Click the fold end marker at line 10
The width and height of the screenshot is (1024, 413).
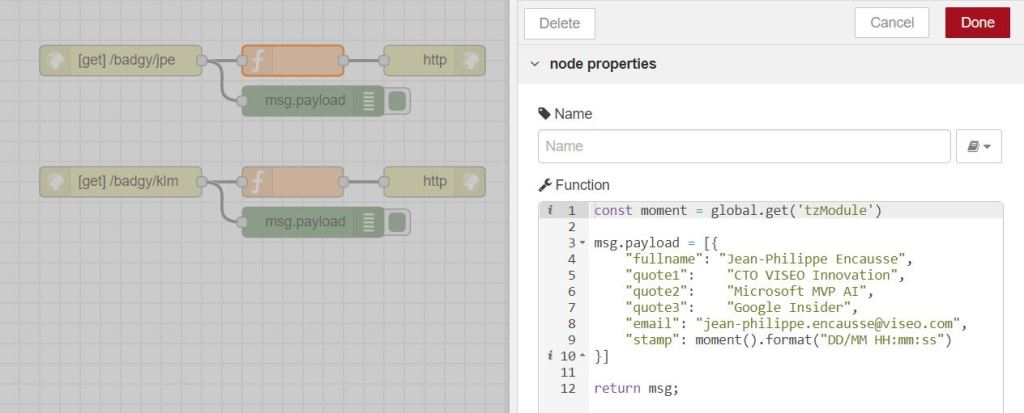point(582,356)
